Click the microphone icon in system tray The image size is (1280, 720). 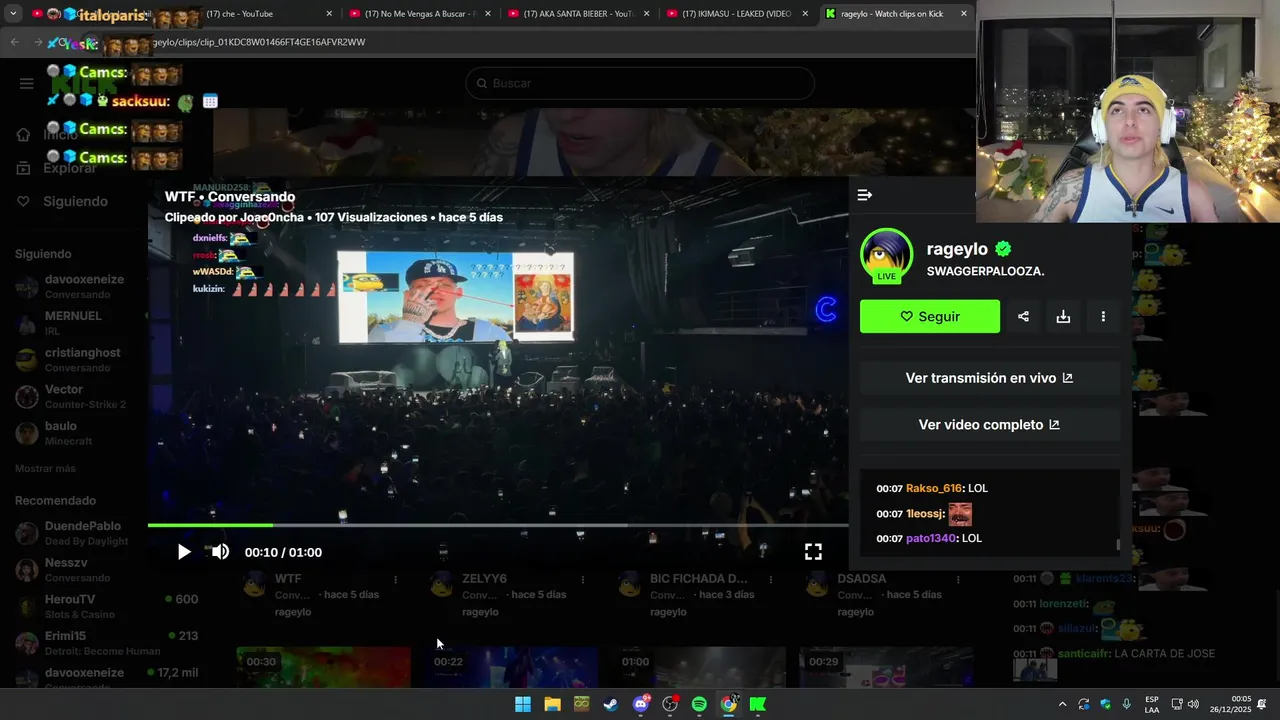pos(1127,704)
